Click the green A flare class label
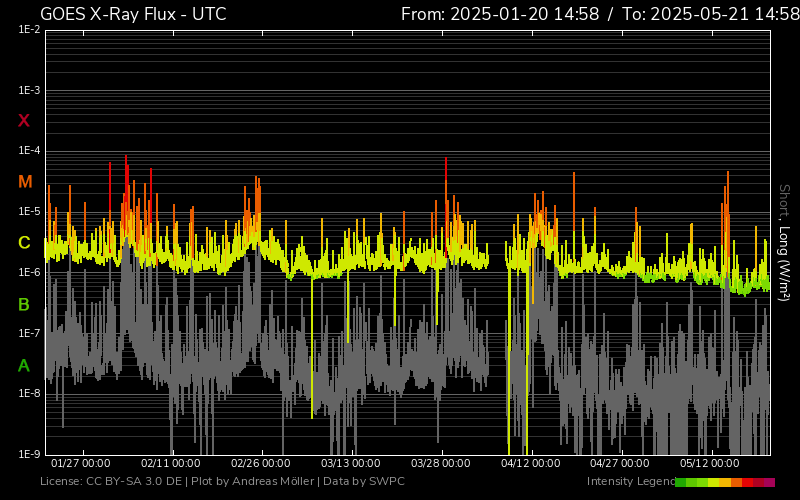This screenshot has width=800, height=500. tap(24, 366)
